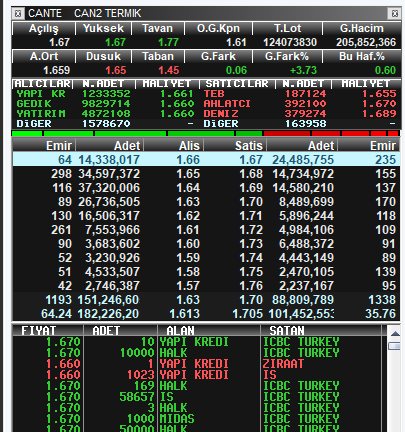This screenshot has height=432, width=405.
Task: Click the scroll up arrow of trades list
Action: click(395, 333)
